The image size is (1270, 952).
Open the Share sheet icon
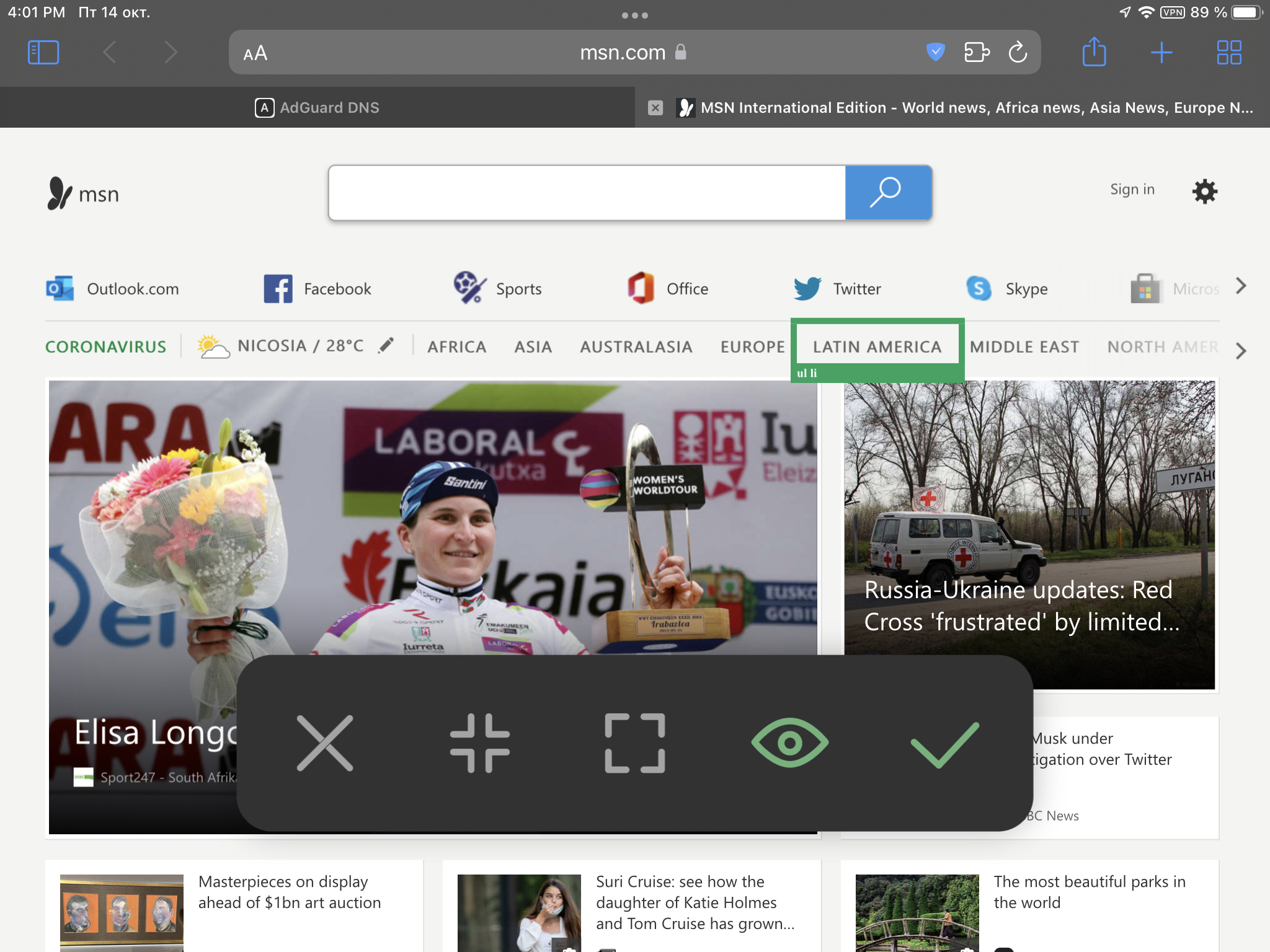[1094, 52]
